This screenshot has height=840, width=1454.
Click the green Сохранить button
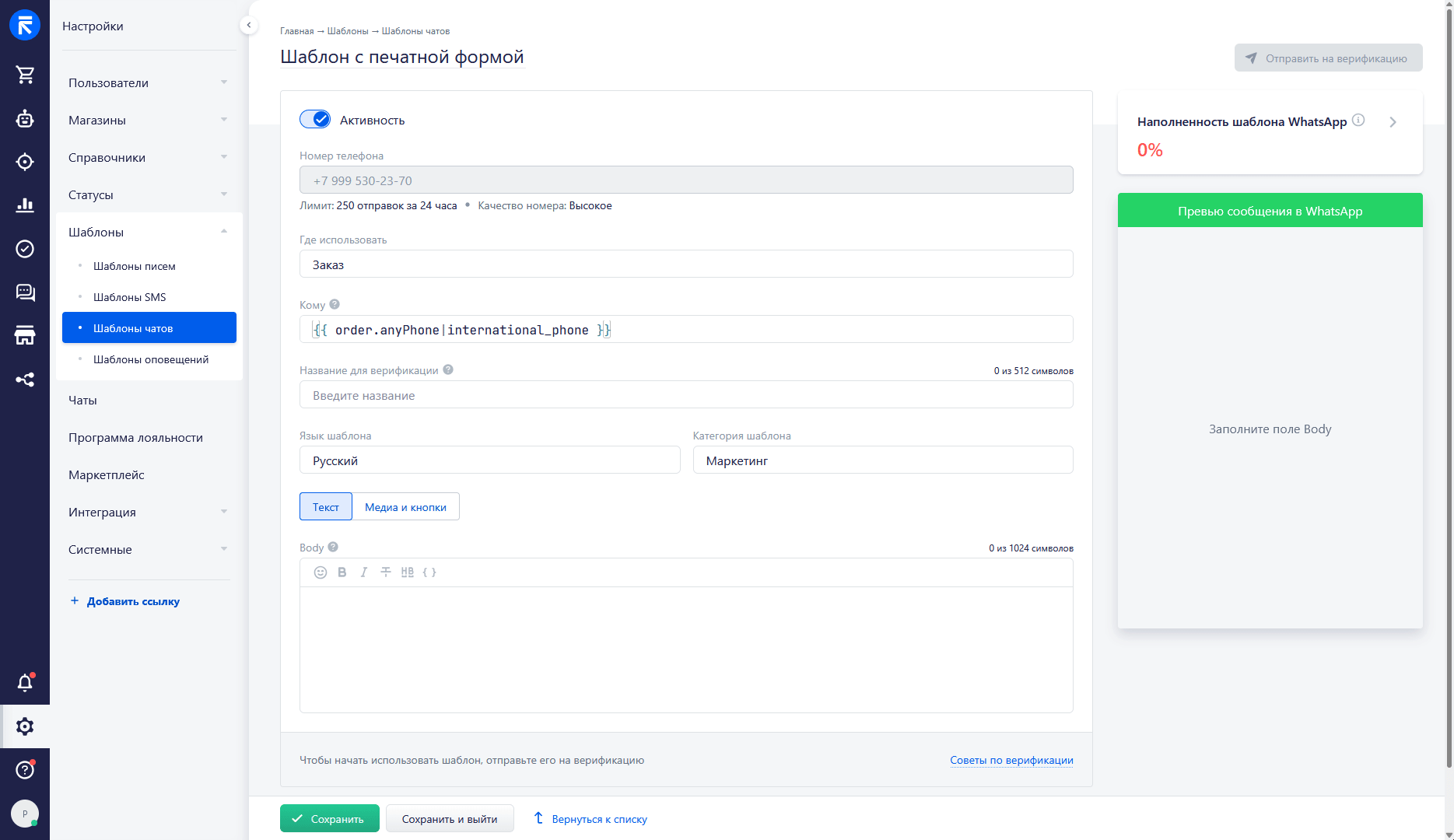(x=329, y=819)
